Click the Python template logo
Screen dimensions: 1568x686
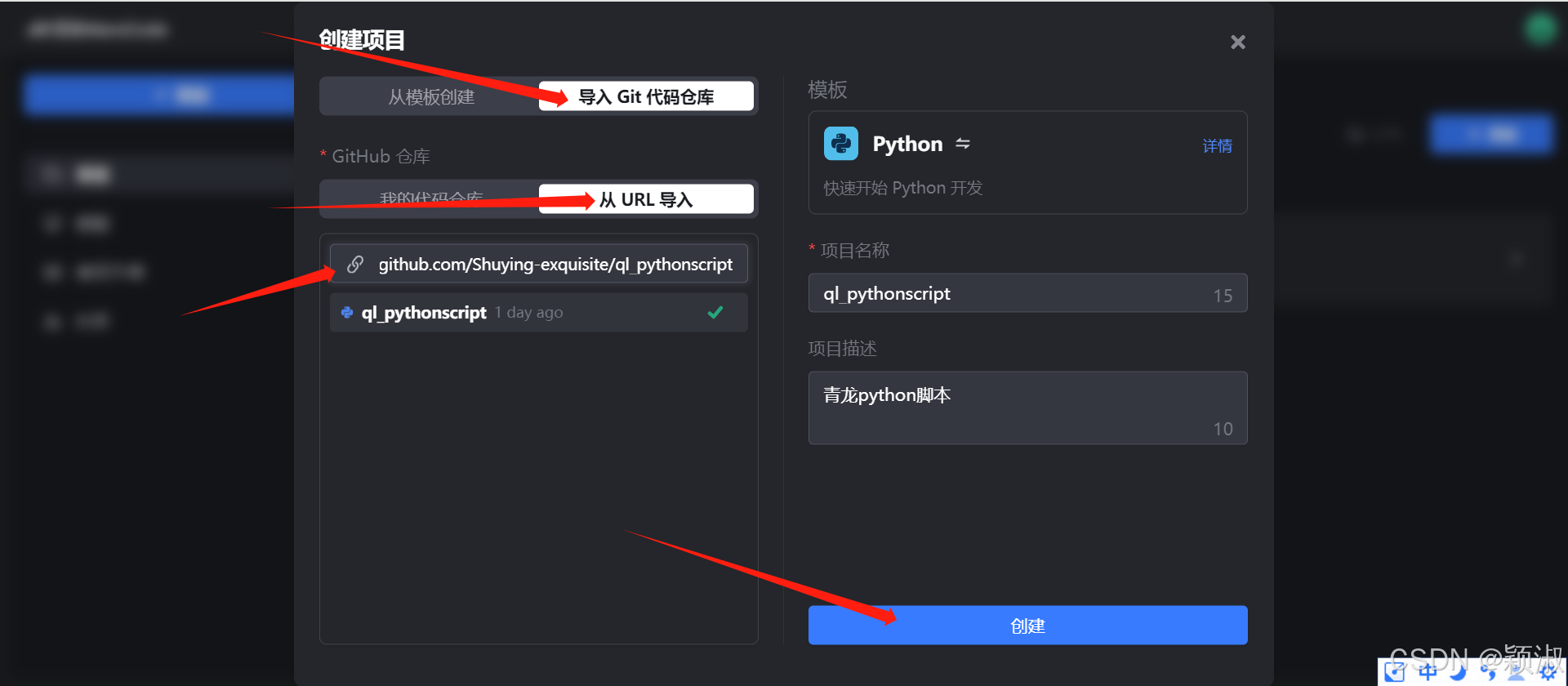click(x=841, y=144)
